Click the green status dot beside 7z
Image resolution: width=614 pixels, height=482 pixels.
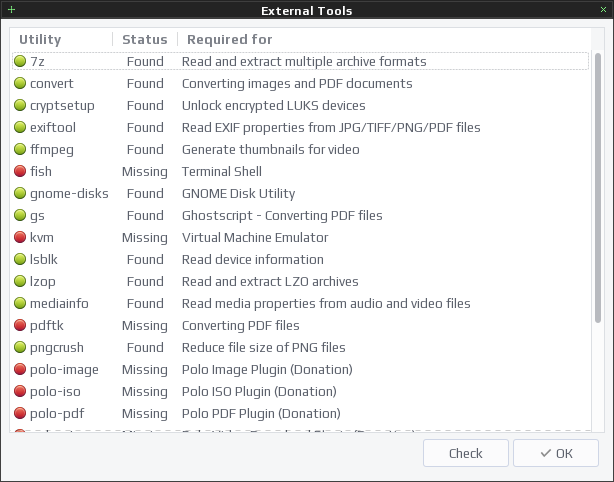(20, 61)
